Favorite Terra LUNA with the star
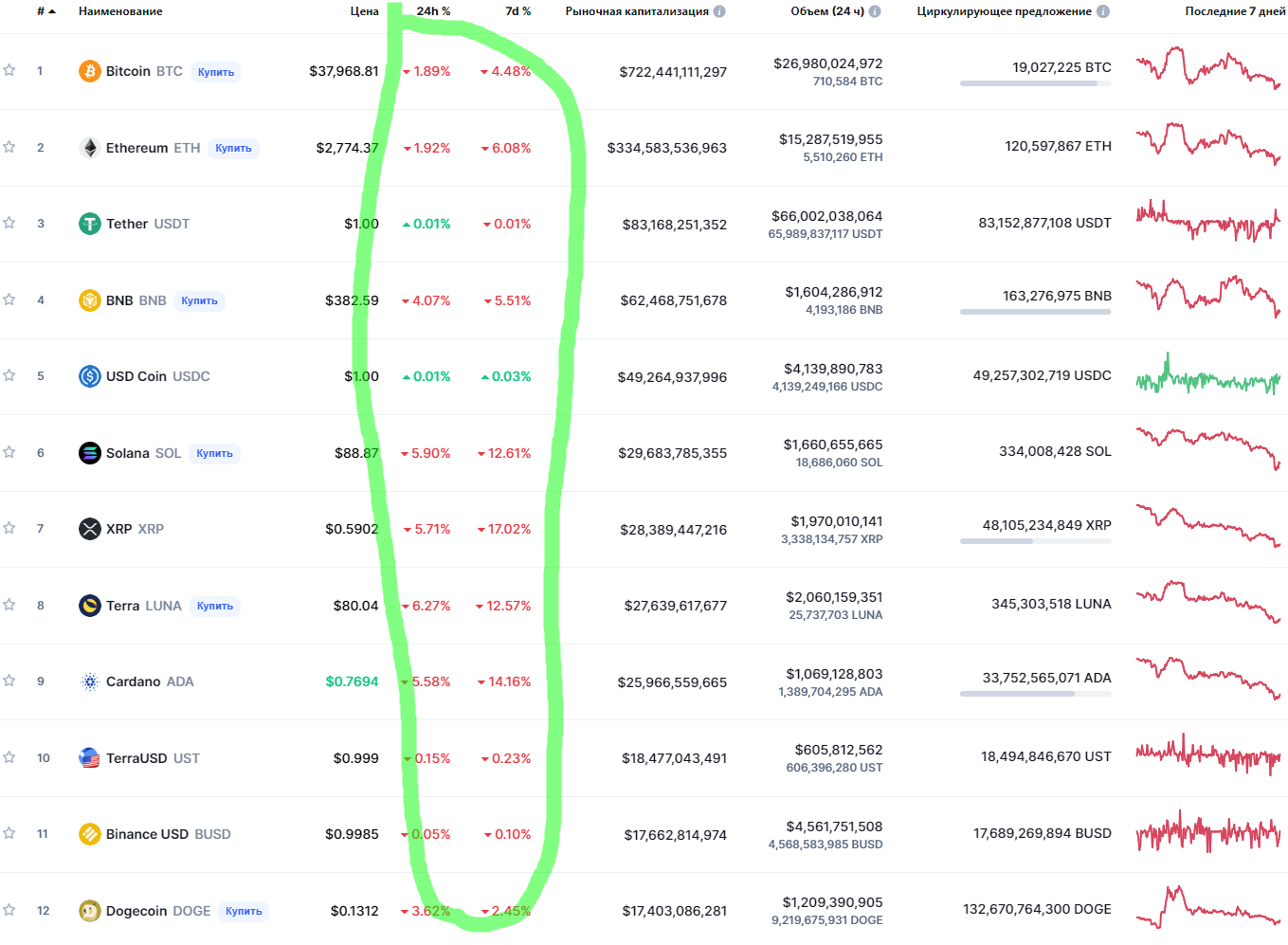The height and width of the screenshot is (945, 1288). click(x=9, y=605)
